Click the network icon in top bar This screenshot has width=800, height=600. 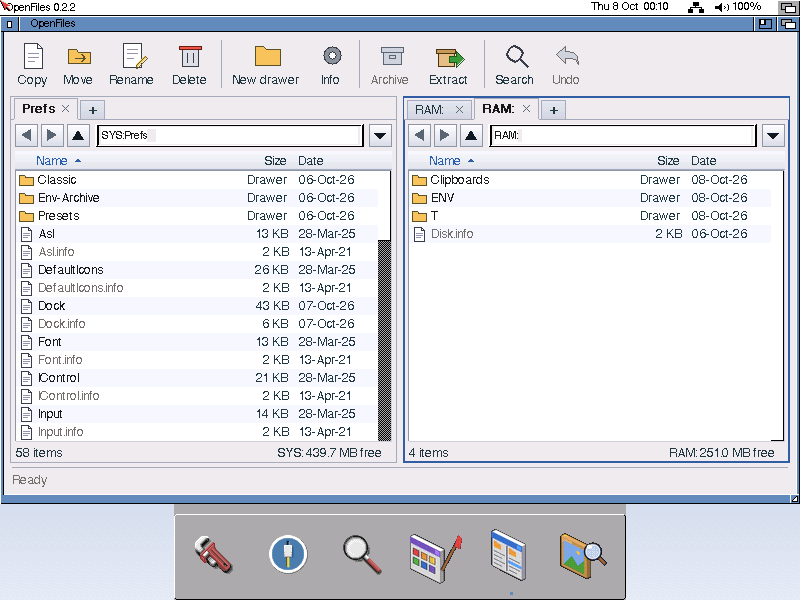[x=696, y=7]
